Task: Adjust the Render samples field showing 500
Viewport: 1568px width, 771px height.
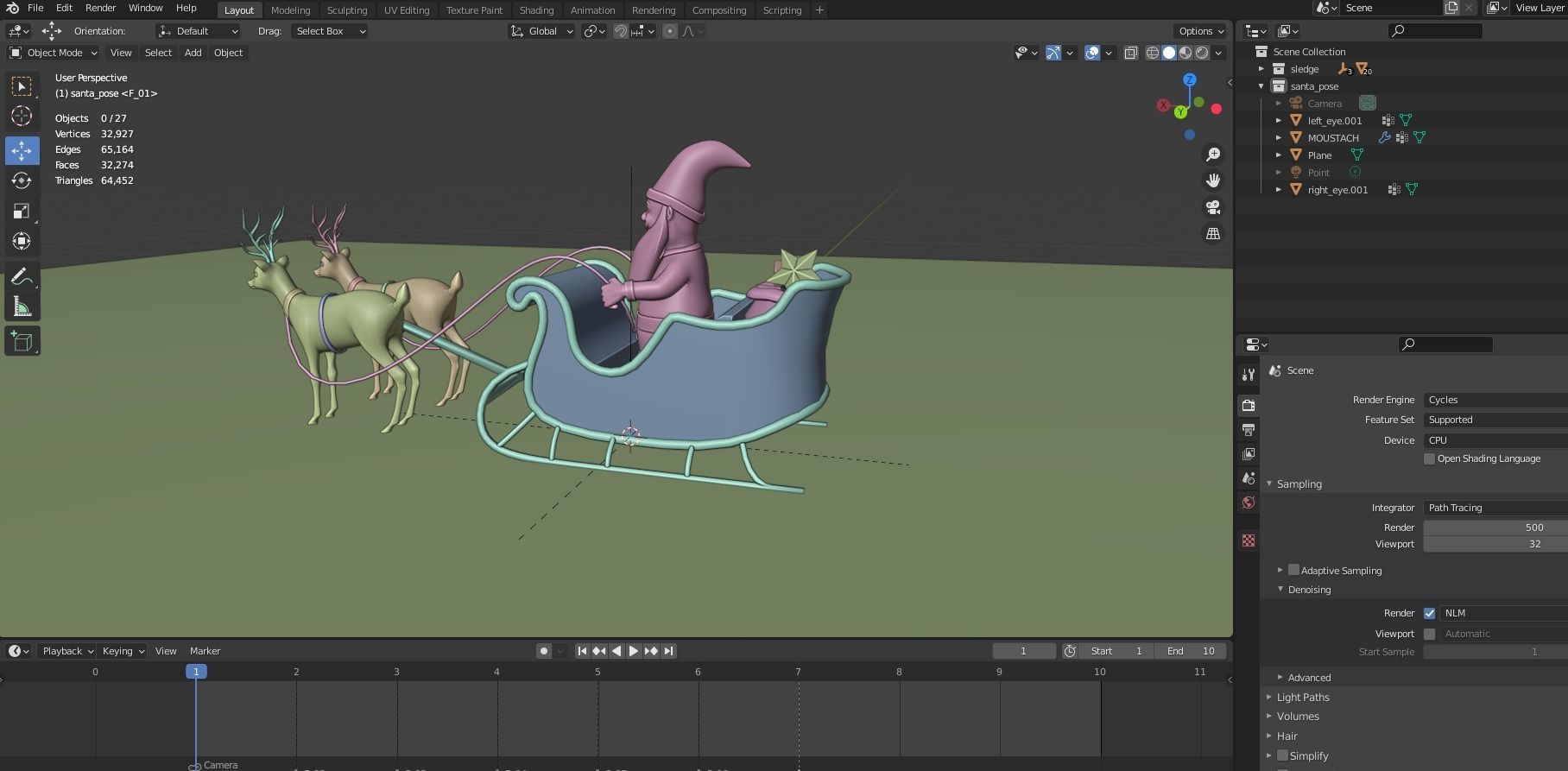Action: tap(1495, 528)
